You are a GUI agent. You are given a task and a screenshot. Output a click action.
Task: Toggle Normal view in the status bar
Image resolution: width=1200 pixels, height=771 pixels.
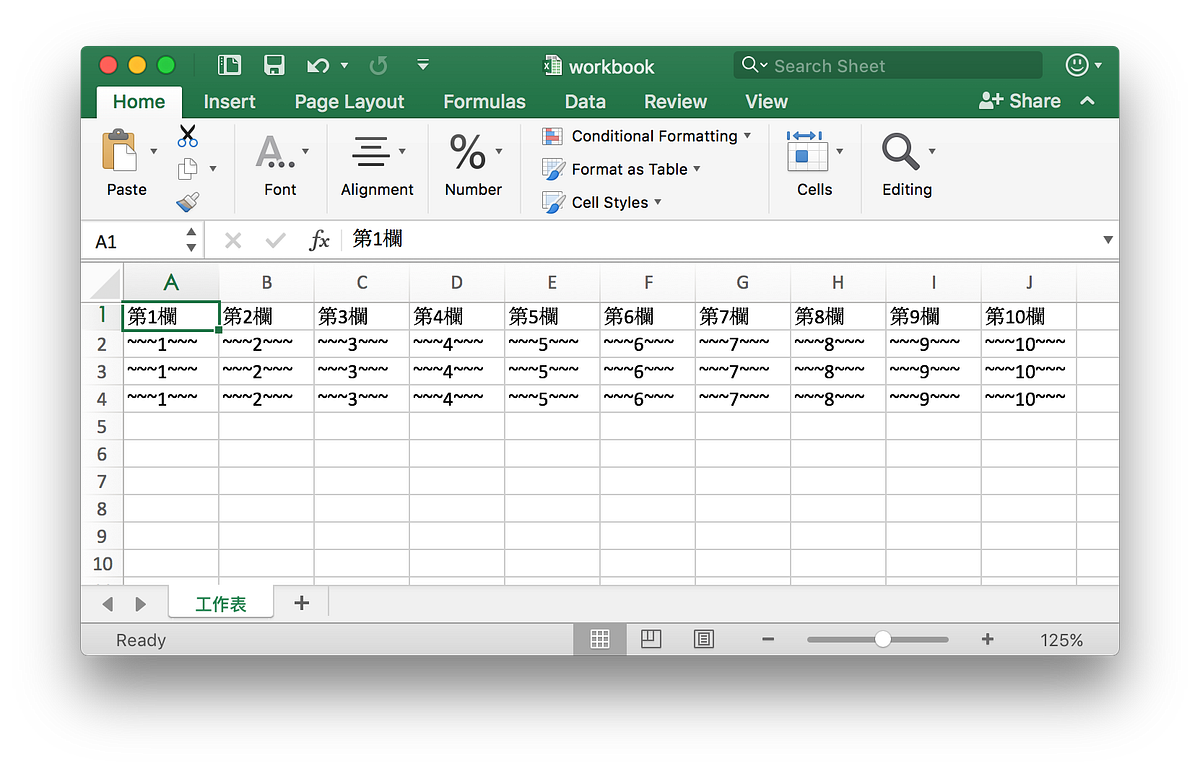(599, 639)
